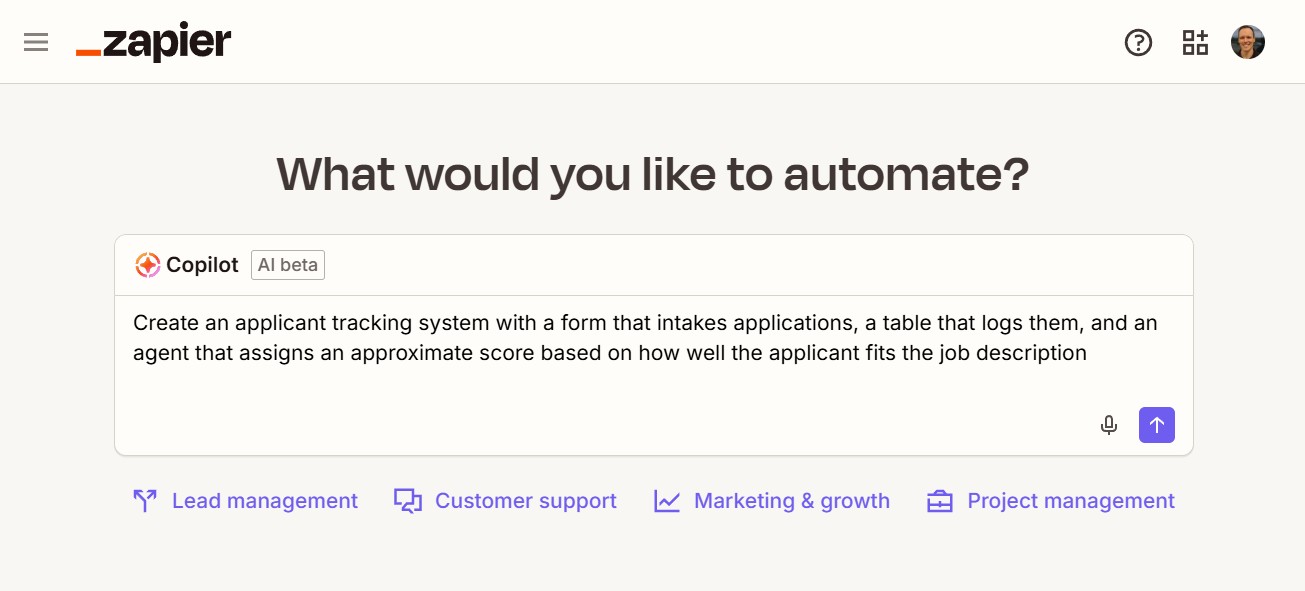
Task: Click the Zapier logo
Action: (x=153, y=42)
